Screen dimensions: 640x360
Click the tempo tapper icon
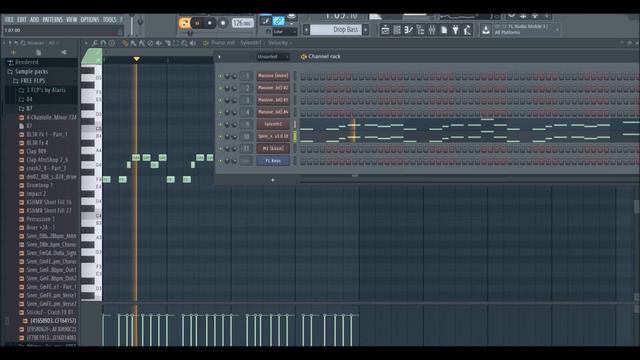(467, 30)
